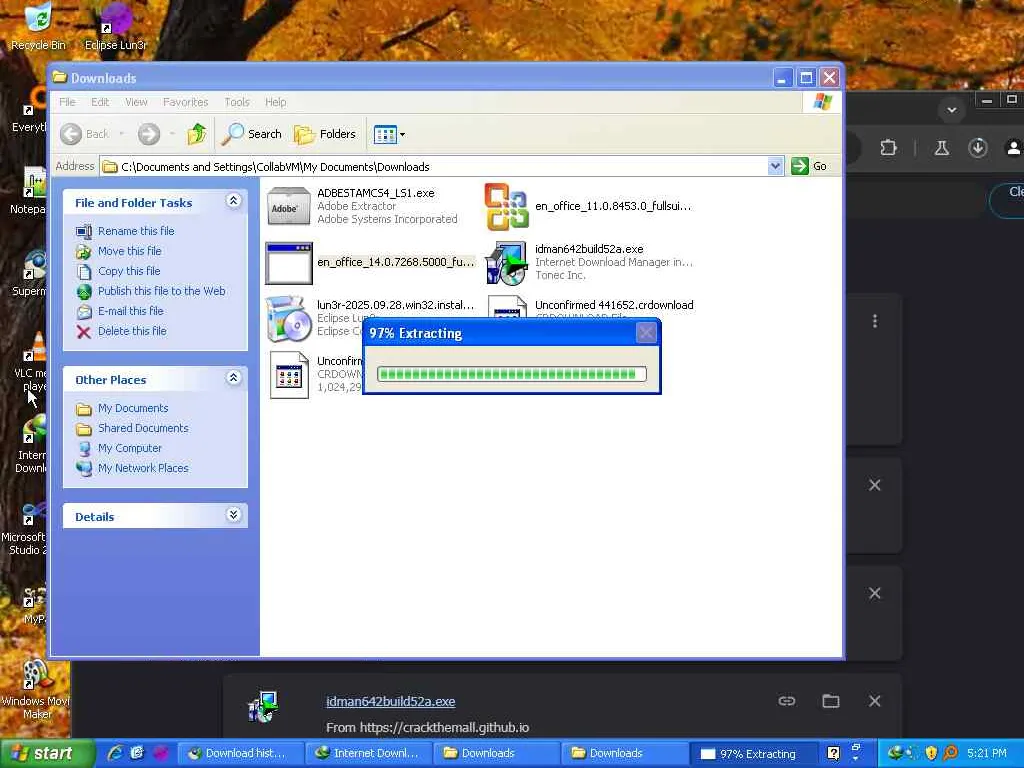
Task: Open the Recycle Bin desktop icon
Action: [39, 26]
